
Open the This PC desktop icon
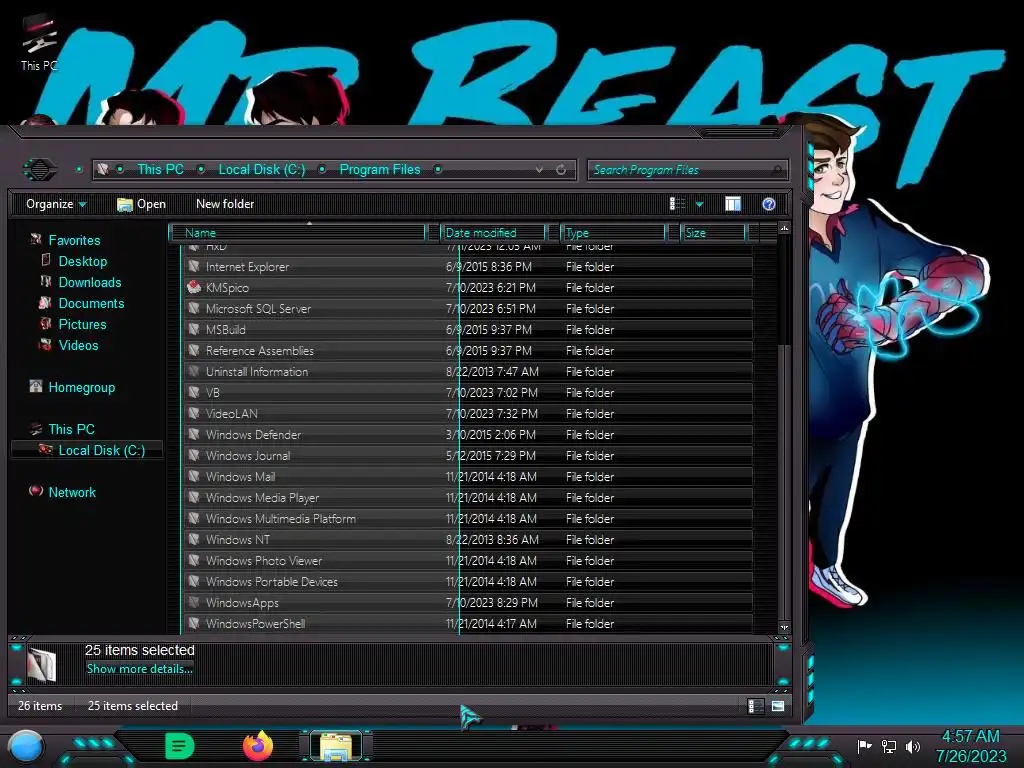point(39,43)
